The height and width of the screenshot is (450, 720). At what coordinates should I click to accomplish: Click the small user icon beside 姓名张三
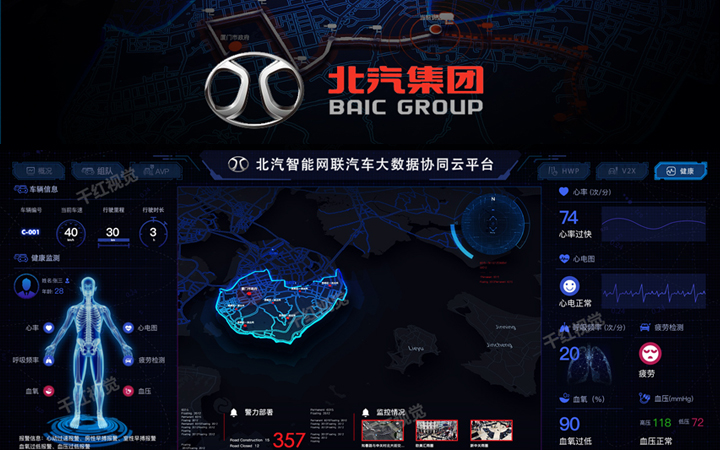68,280
